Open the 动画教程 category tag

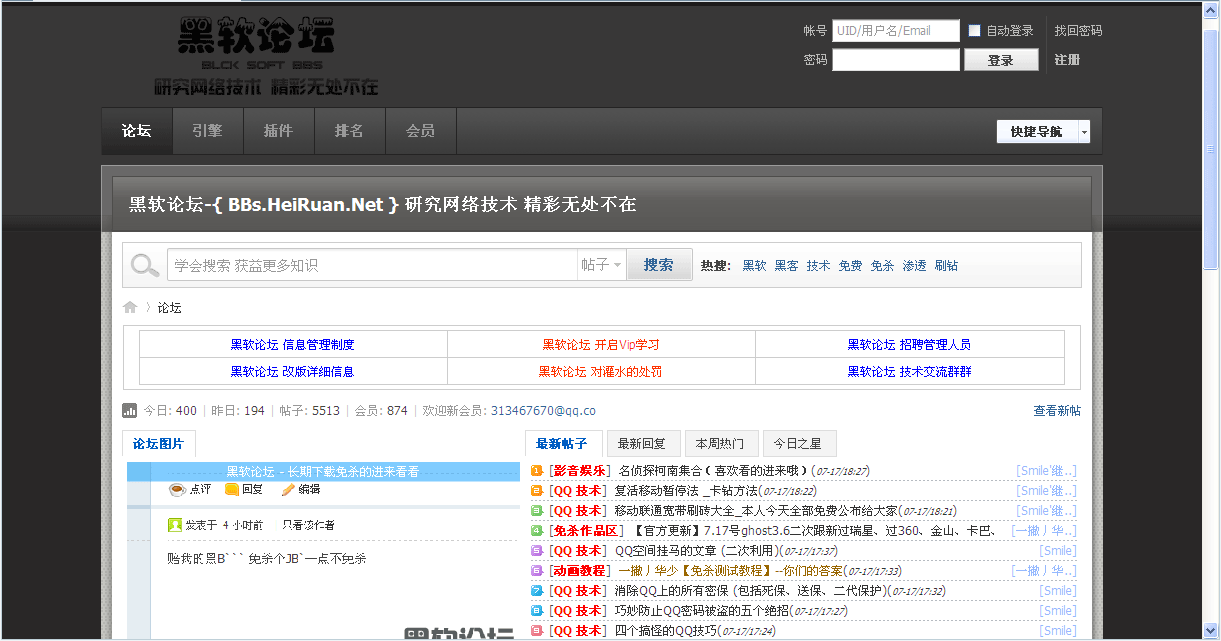(x=579, y=571)
